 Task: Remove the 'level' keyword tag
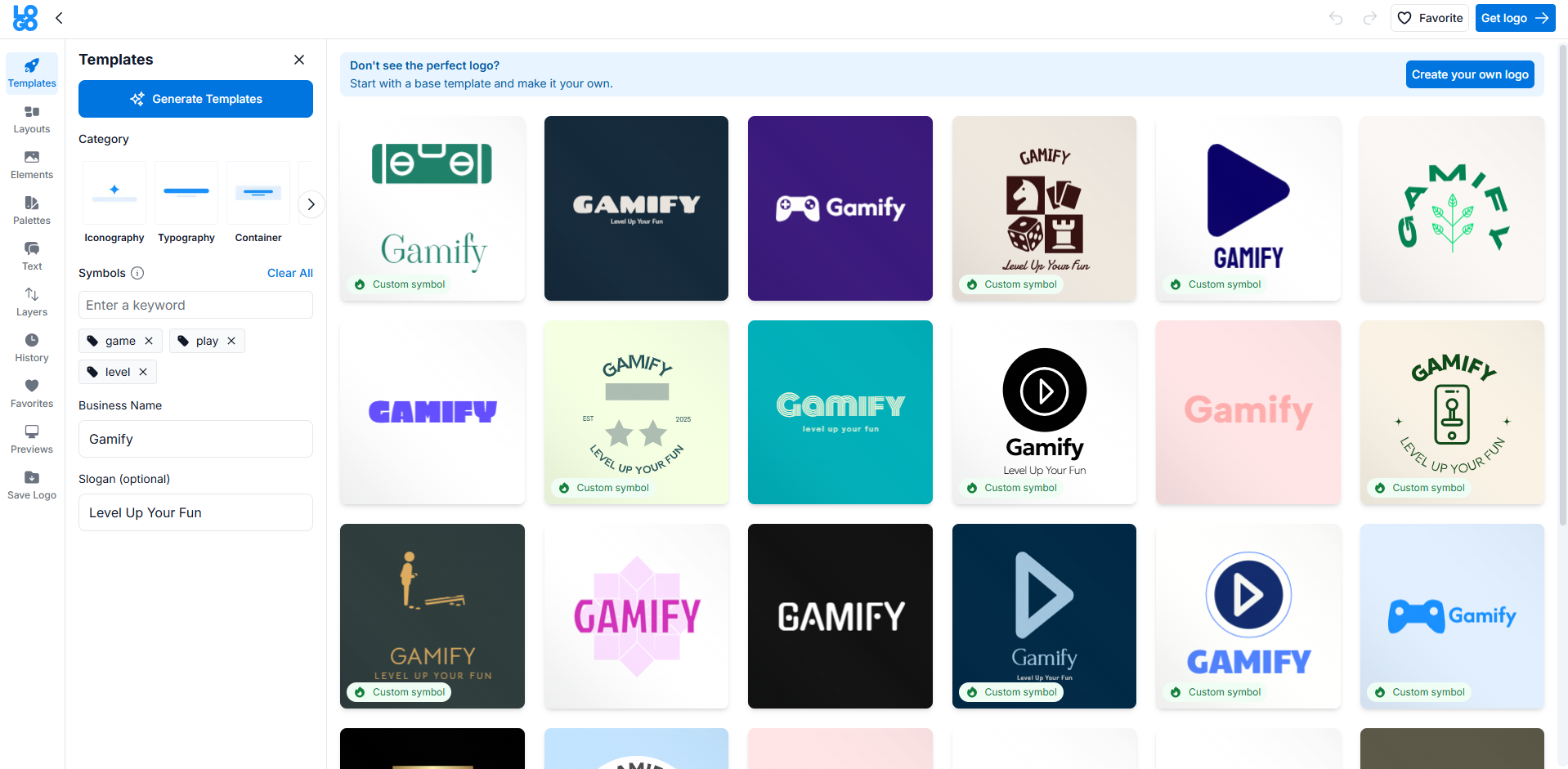[x=142, y=372]
